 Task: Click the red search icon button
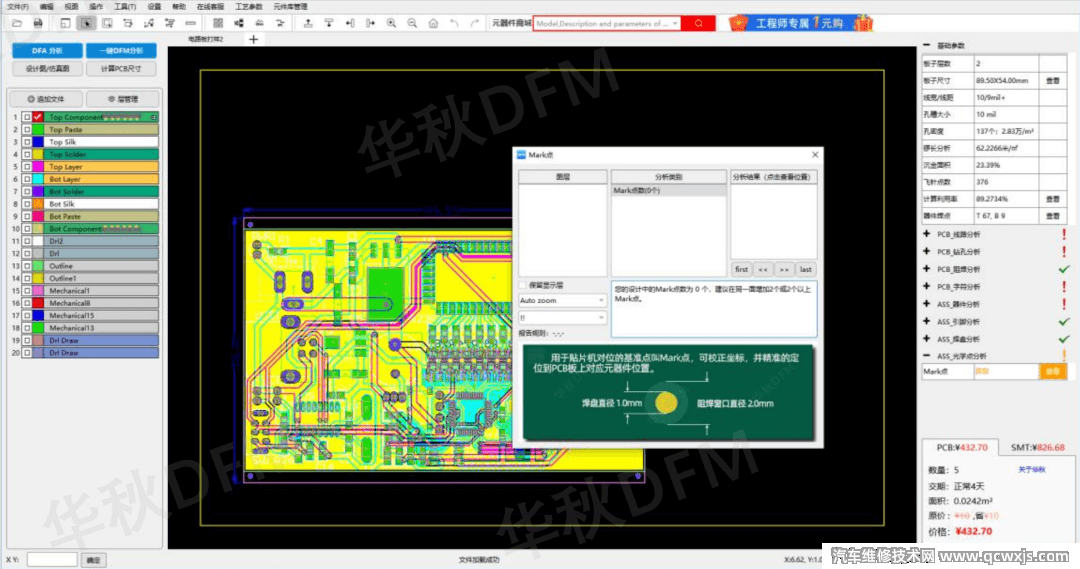tap(698, 23)
